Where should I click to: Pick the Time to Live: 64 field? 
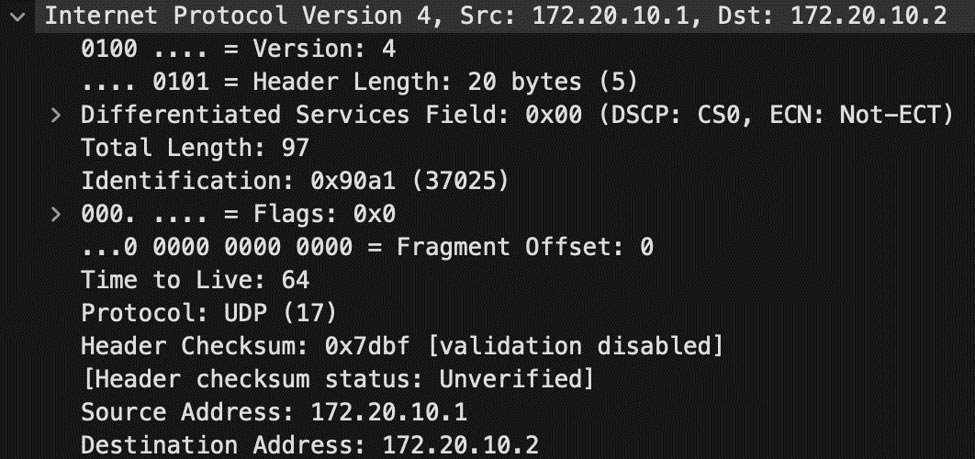(x=195, y=279)
